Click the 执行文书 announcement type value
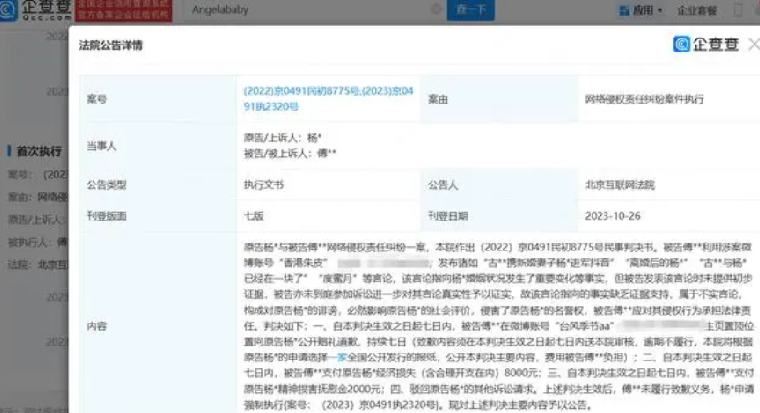Screen dimensions: 760x413 [264, 185]
